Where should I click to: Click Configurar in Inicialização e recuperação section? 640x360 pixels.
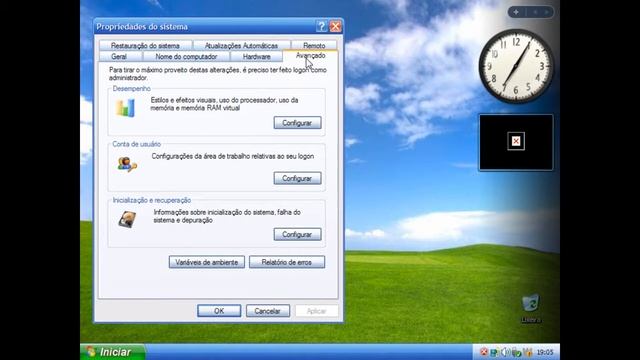tap(297, 235)
